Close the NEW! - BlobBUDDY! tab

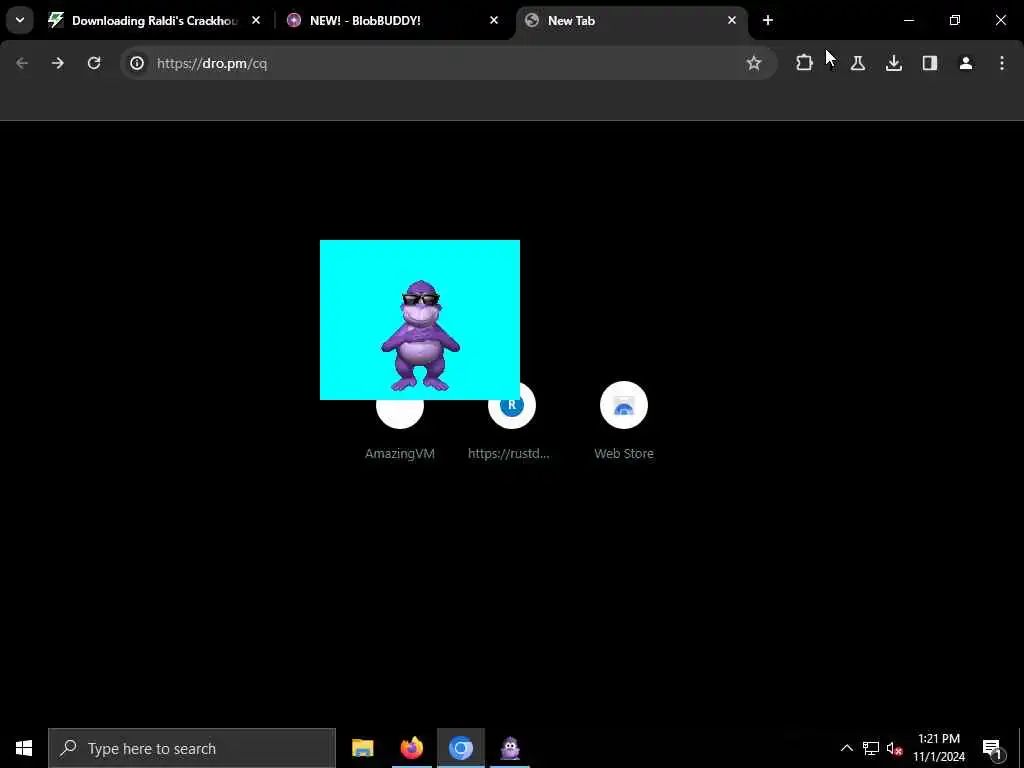(494, 20)
